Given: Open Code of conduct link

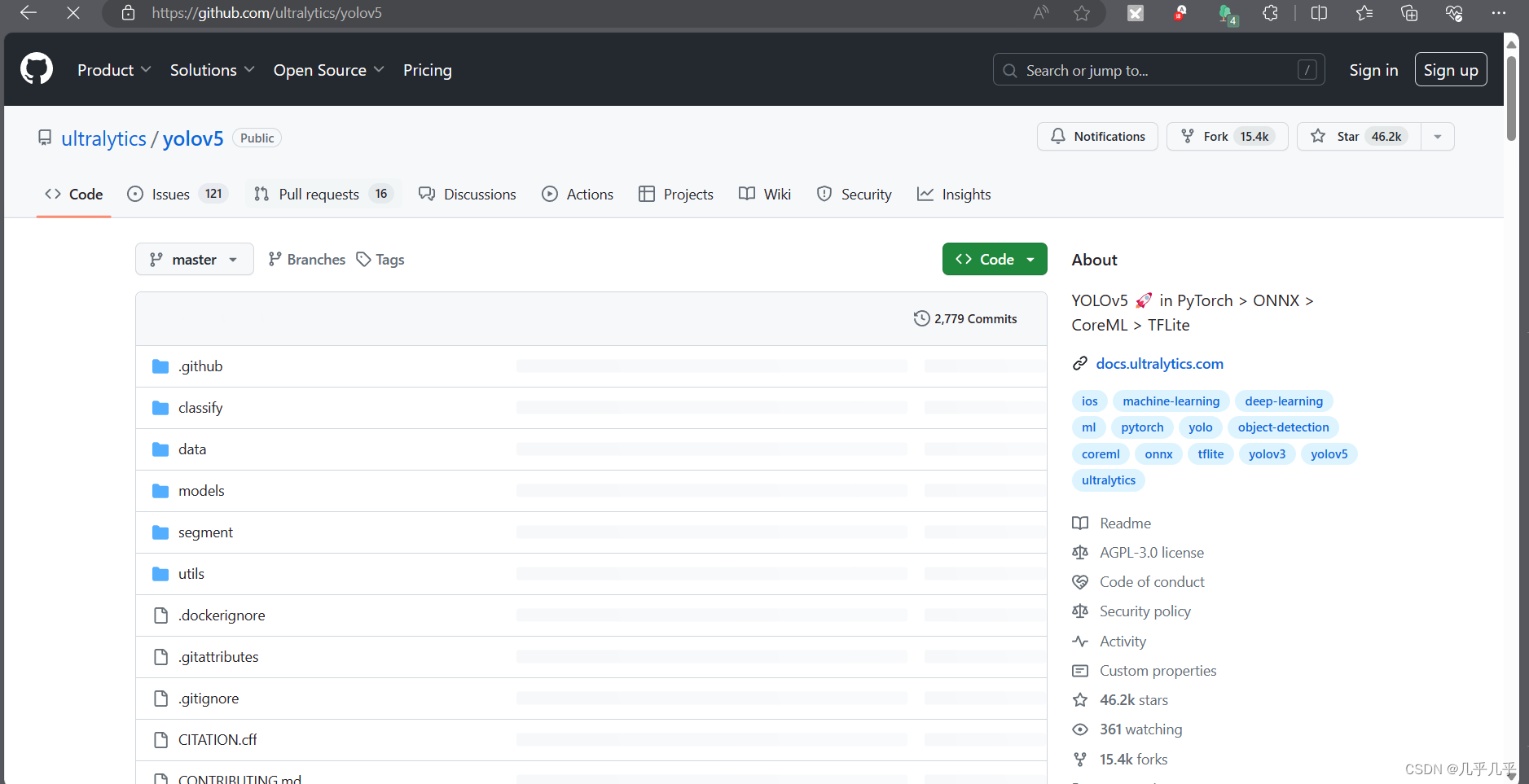Looking at the screenshot, I should tap(1152, 581).
